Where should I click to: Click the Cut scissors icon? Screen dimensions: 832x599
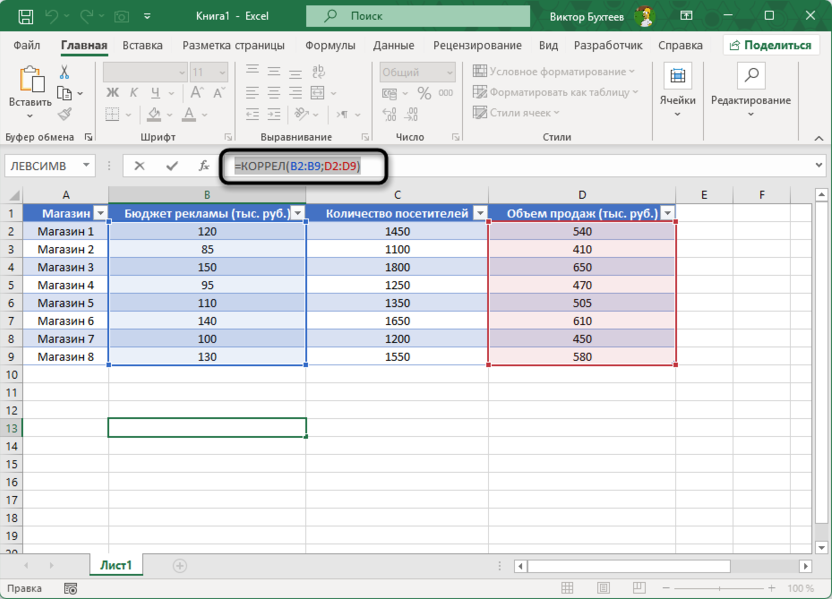65,73
